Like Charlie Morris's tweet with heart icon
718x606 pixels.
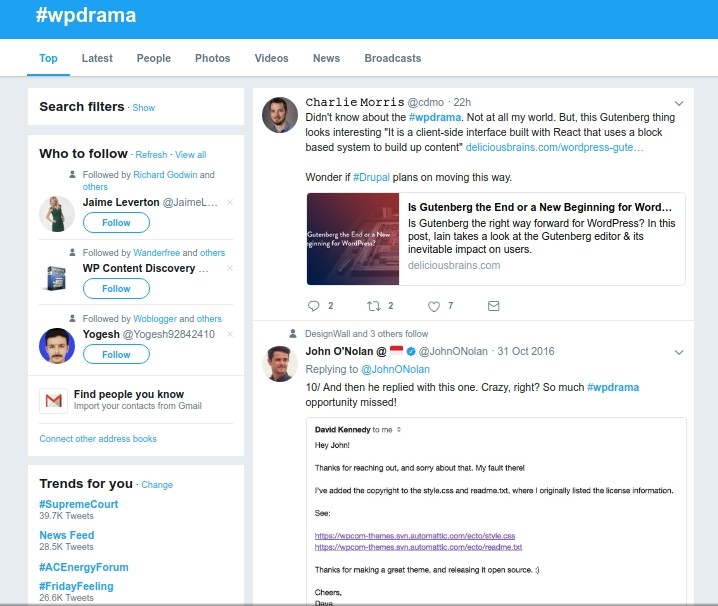(x=434, y=306)
